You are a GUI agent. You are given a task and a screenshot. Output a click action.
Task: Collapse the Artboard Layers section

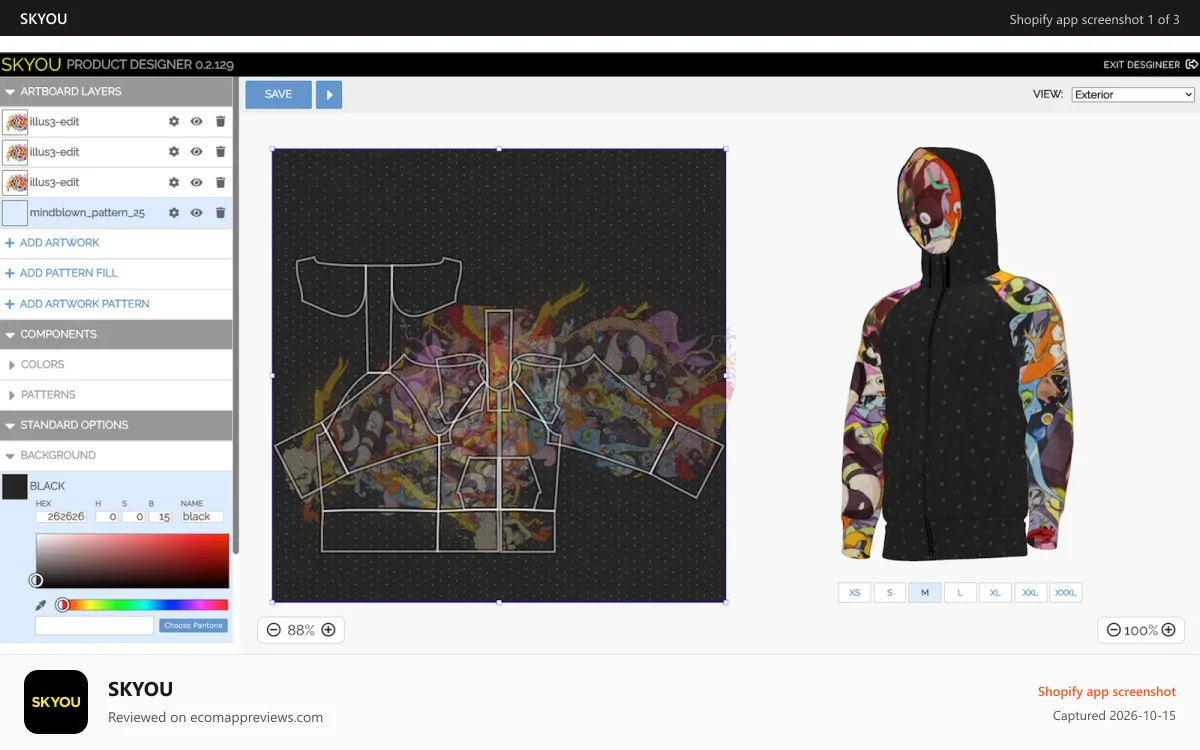tap(116, 91)
